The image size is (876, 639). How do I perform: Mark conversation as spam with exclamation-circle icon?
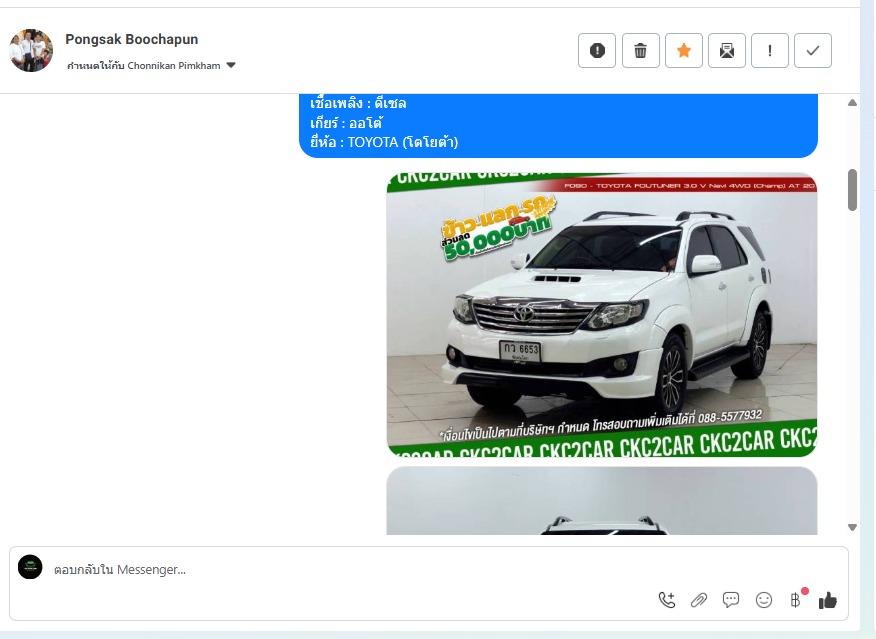coord(597,50)
